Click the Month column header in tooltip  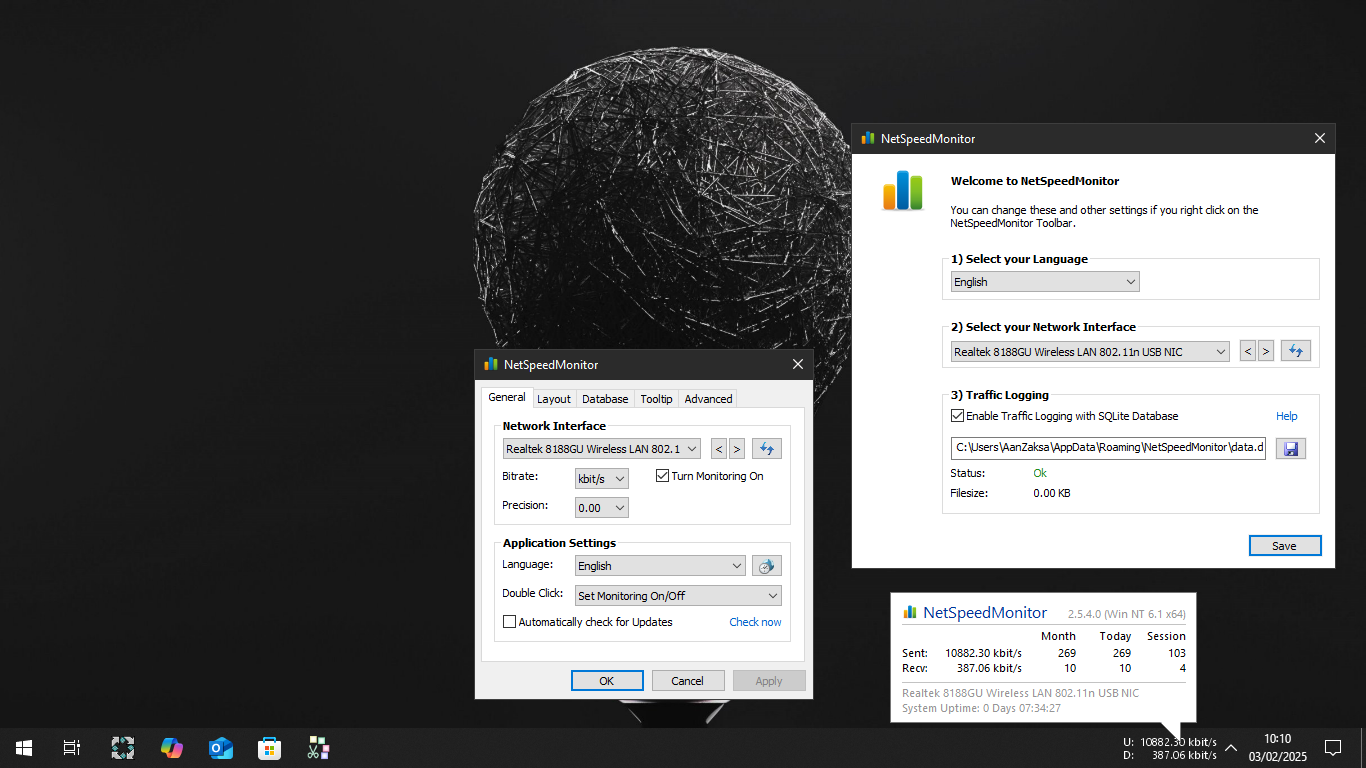1058,636
